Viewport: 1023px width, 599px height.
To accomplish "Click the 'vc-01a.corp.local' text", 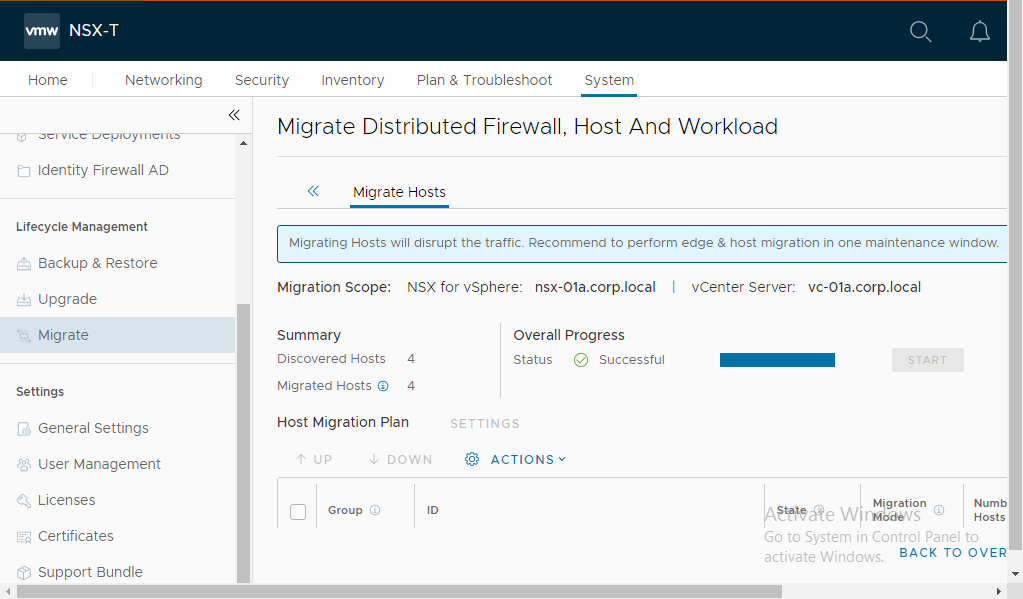I will 864,287.
